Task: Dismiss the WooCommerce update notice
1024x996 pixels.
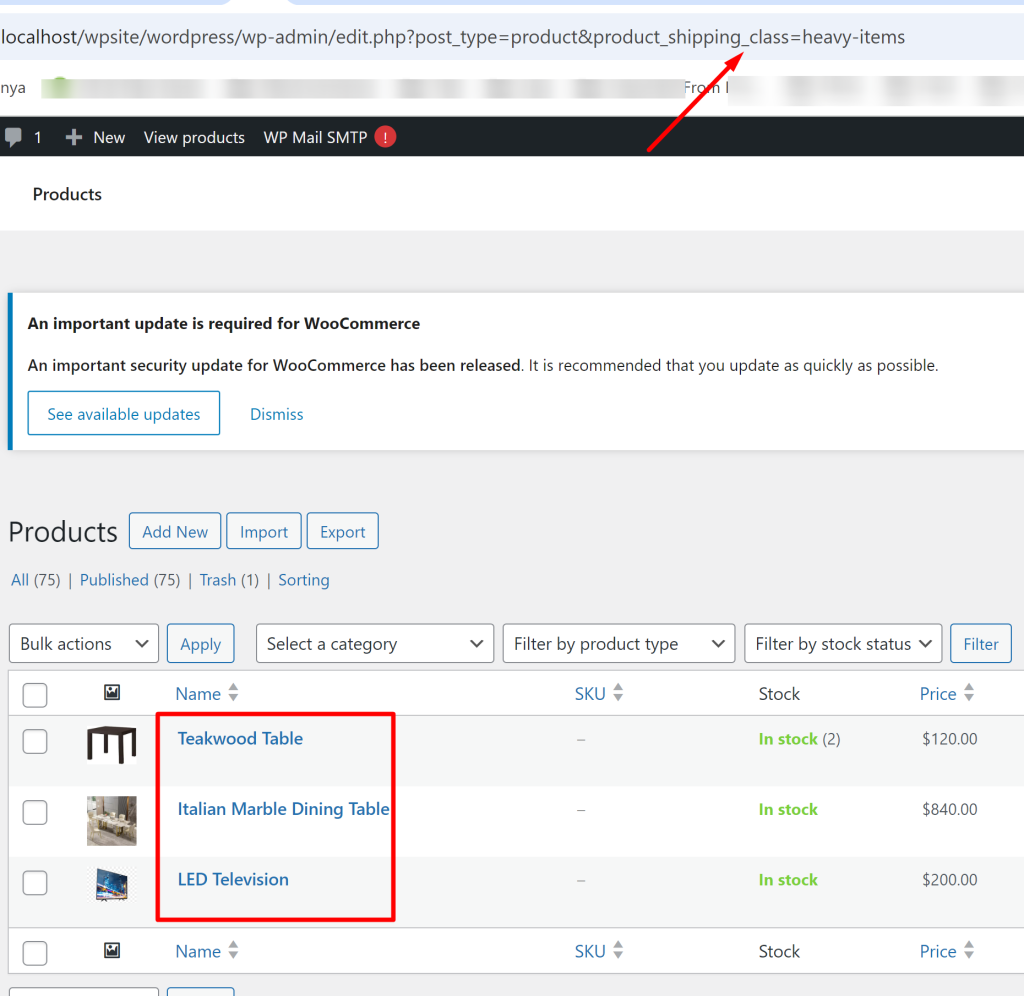Action: click(277, 414)
